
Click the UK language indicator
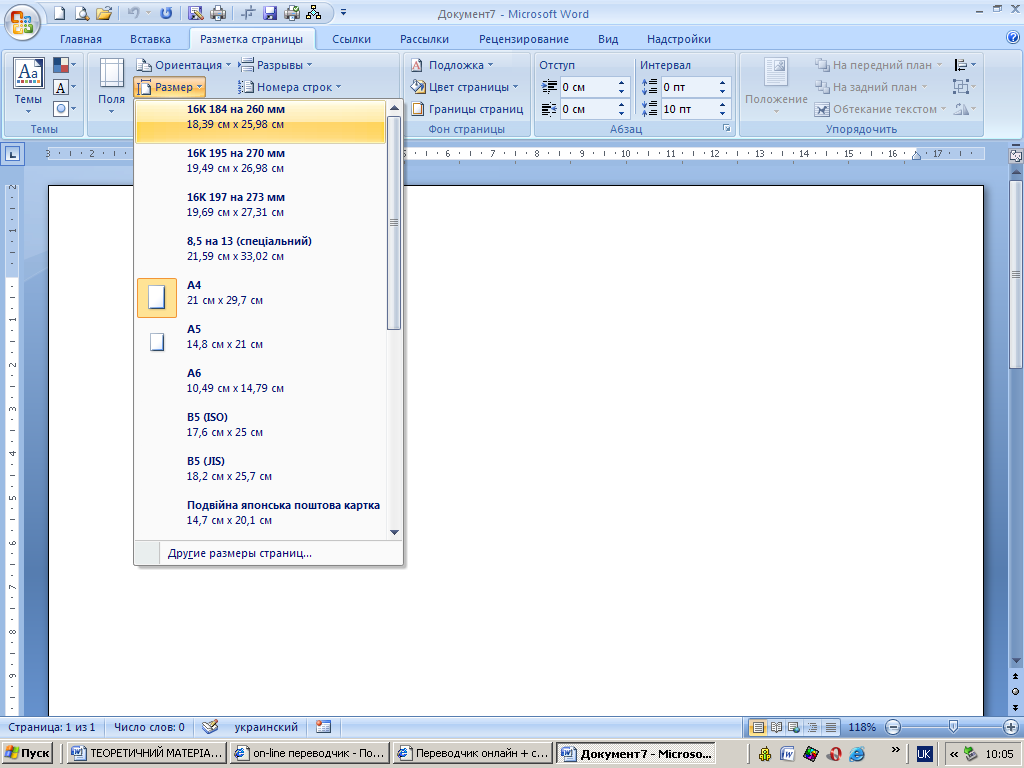coord(924,754)
